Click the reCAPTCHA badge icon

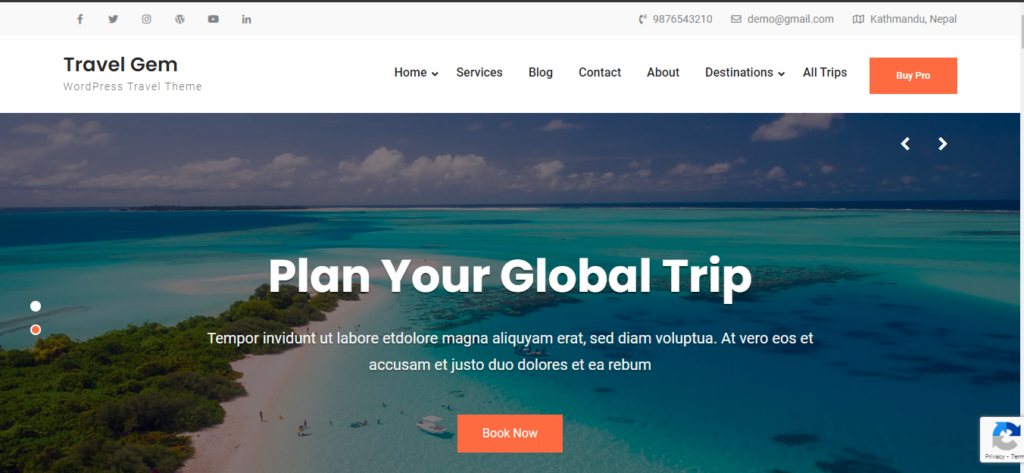point(1006,435)
